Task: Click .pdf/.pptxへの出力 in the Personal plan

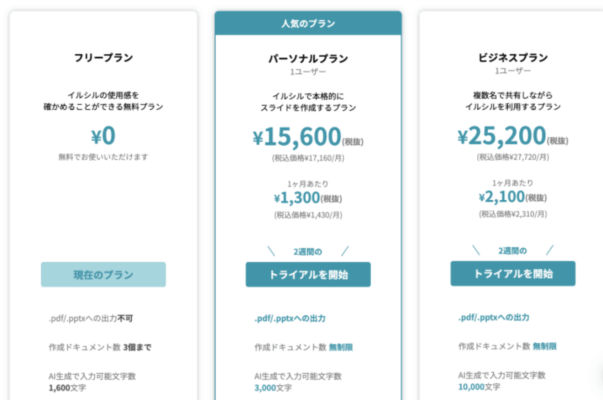Action: coord(292,319)
